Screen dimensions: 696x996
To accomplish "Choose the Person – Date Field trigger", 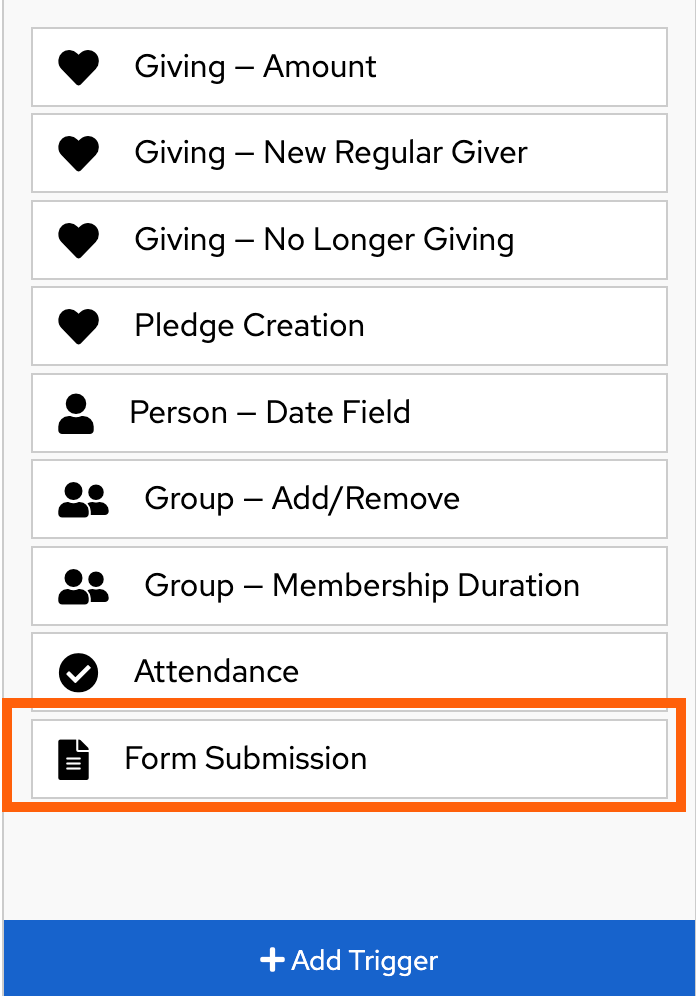I will [x=348, y=412].
